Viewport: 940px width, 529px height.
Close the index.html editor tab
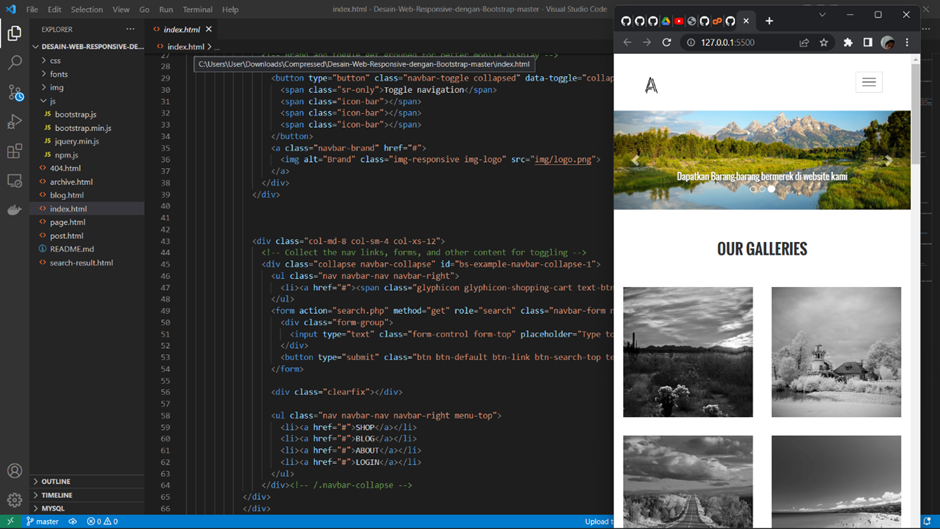tap(209, 29)
